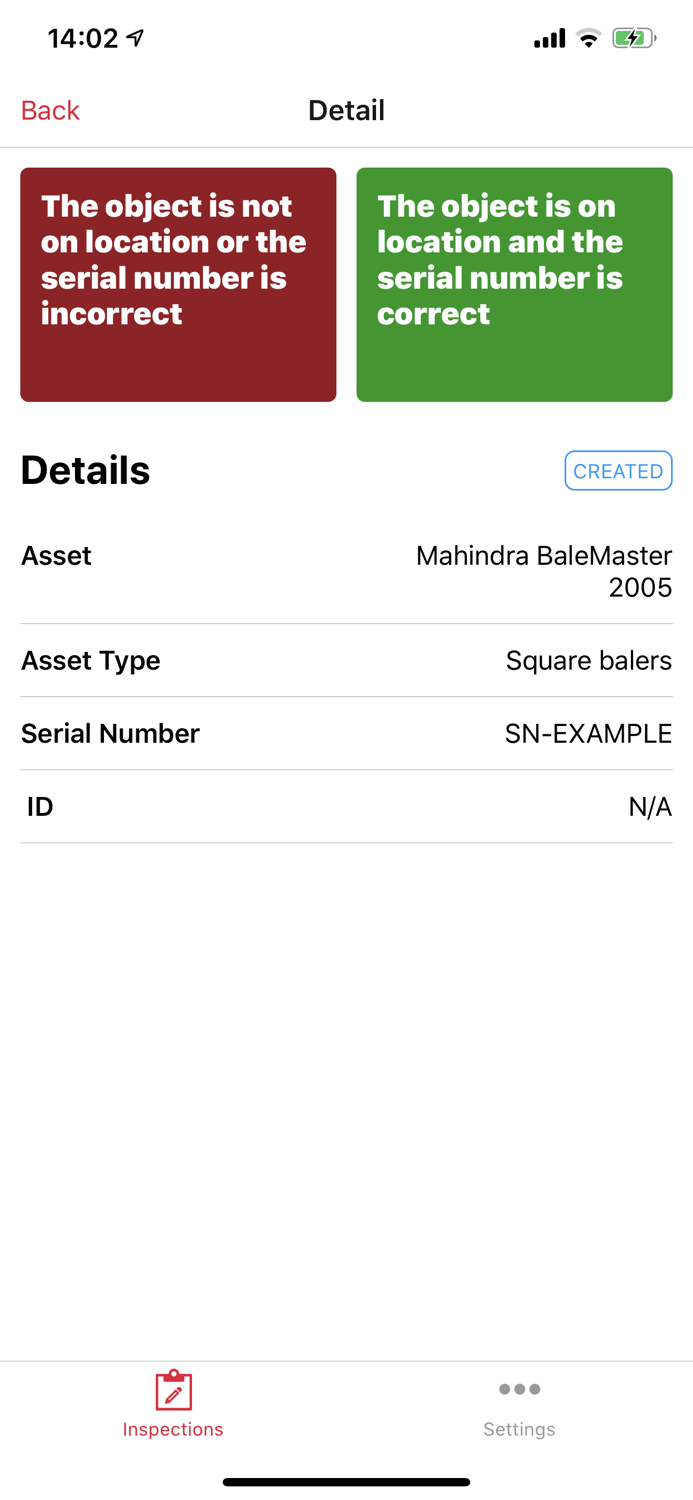Tap Back to return to previous screen
The height and width of the screenshot is (1500, 693).
49,110
